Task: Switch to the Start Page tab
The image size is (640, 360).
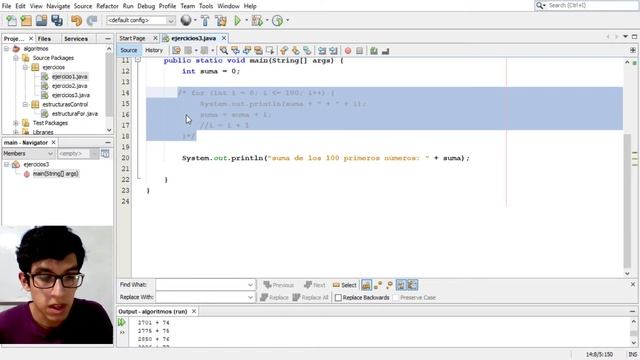Action: pyautogui.click(x=132, y=38)
